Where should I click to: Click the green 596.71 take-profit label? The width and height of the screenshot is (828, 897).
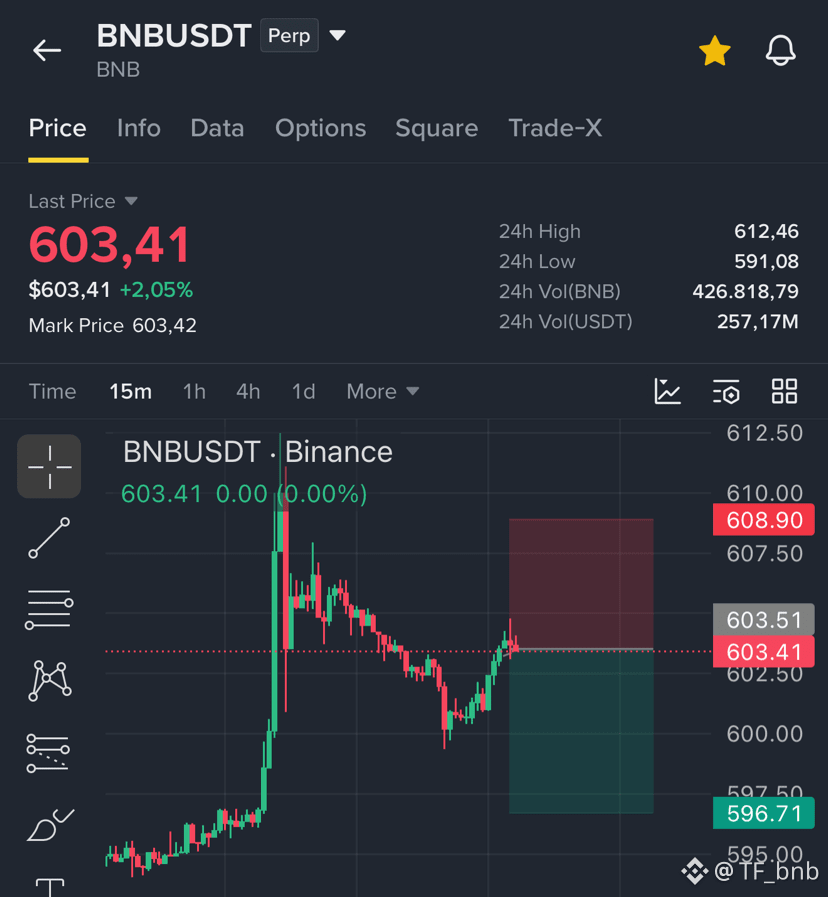(763, 813)
